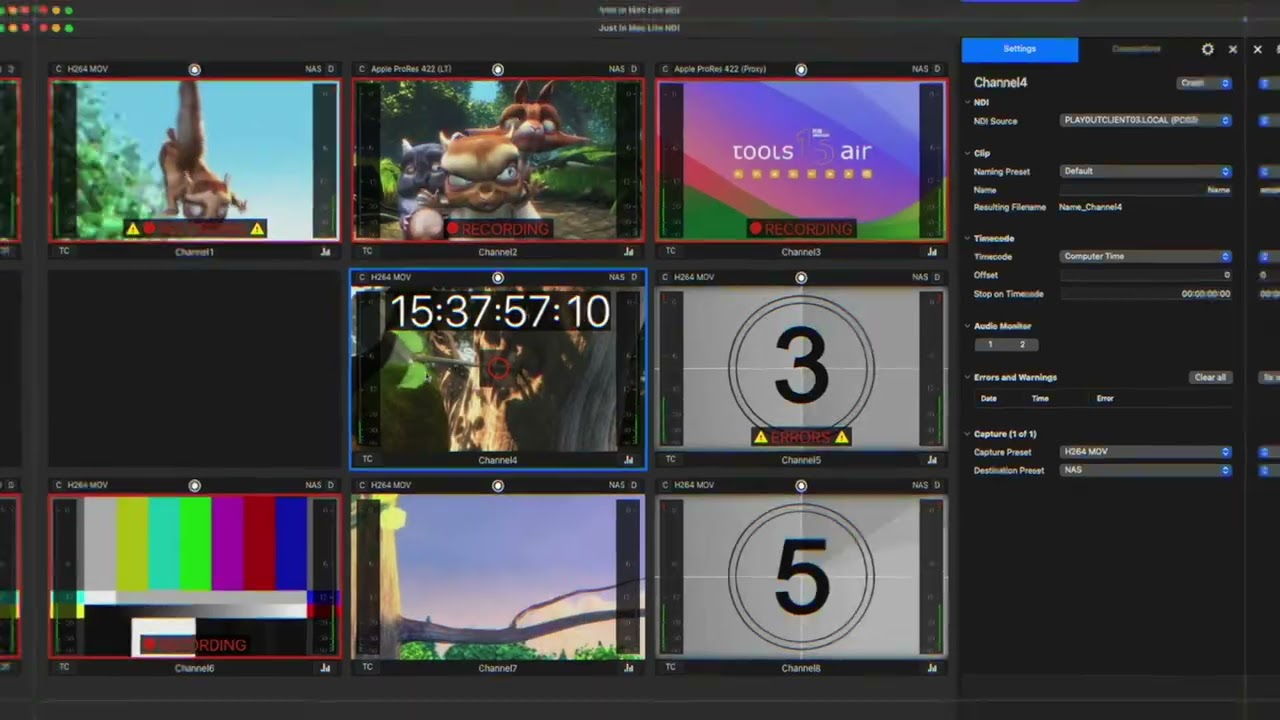Open audio levels icon for Channel4
Viewport: 1280px width, 720px height.
629,460
